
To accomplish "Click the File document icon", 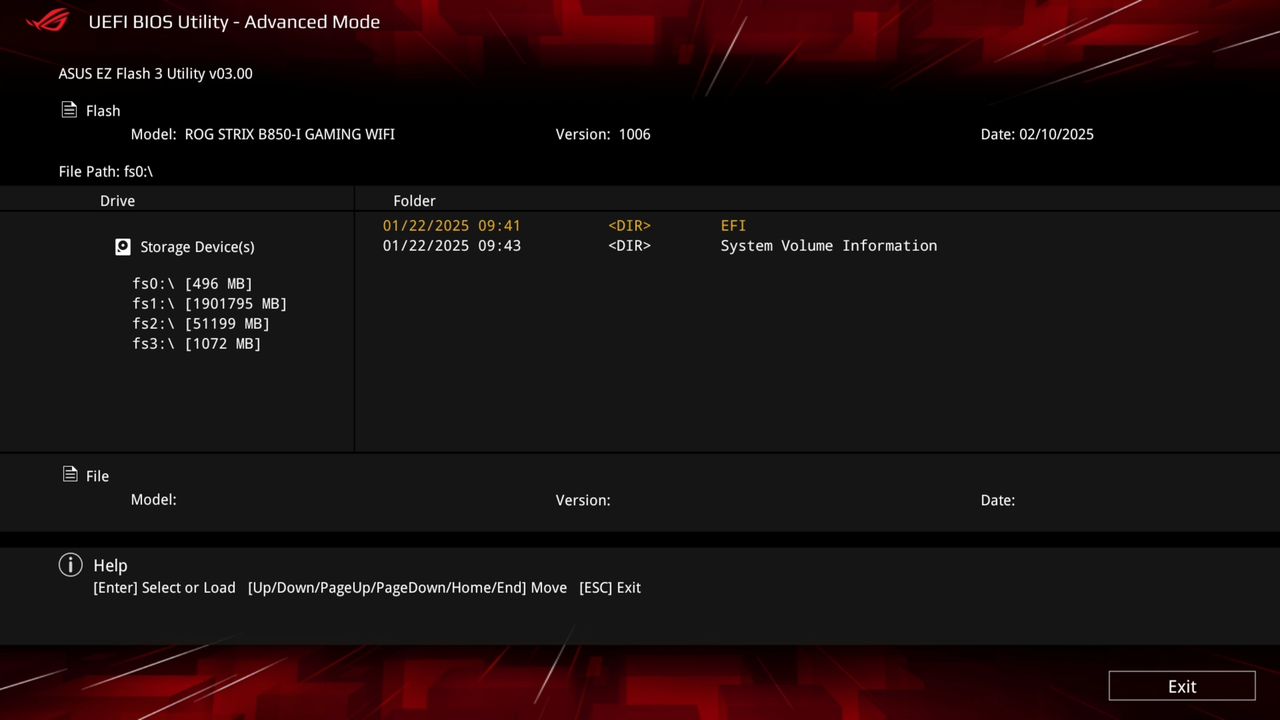I will 70,474.
